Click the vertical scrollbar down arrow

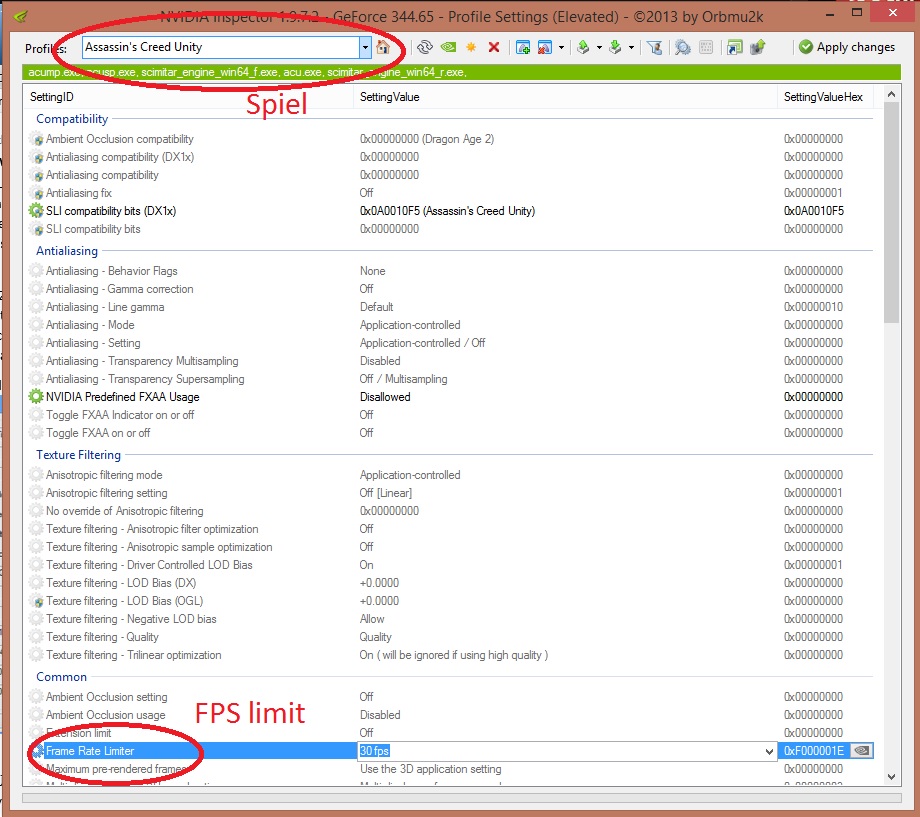891,777
